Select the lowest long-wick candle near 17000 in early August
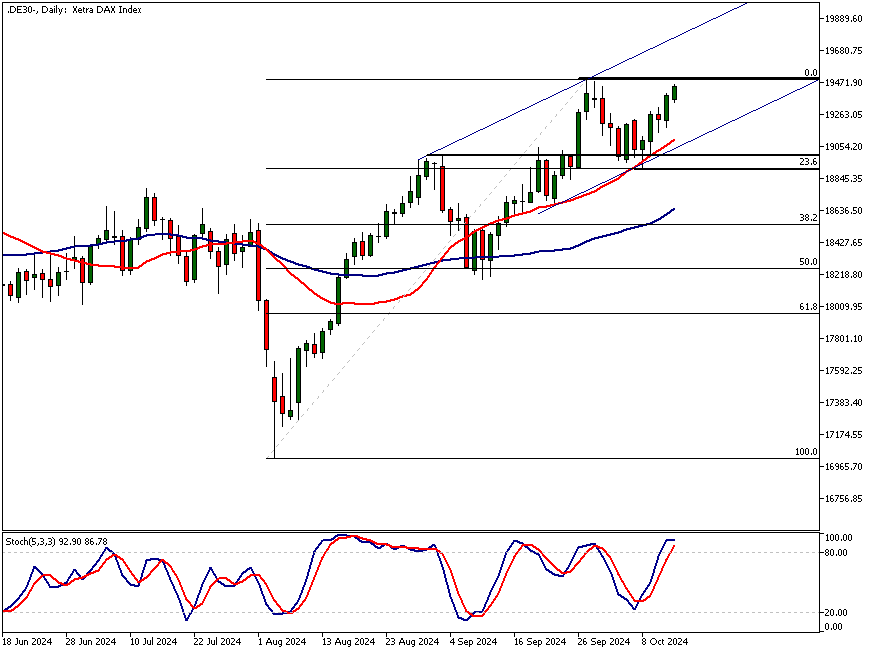 pyautogui.click(x=275, y=389)
